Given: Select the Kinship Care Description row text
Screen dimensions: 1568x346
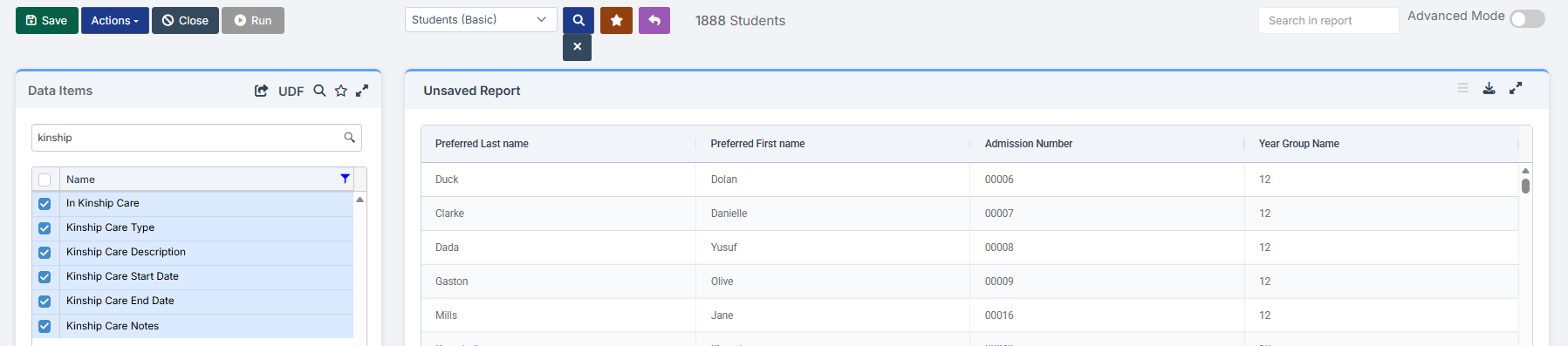Looking at the screenshot, I should pos(126,252).
